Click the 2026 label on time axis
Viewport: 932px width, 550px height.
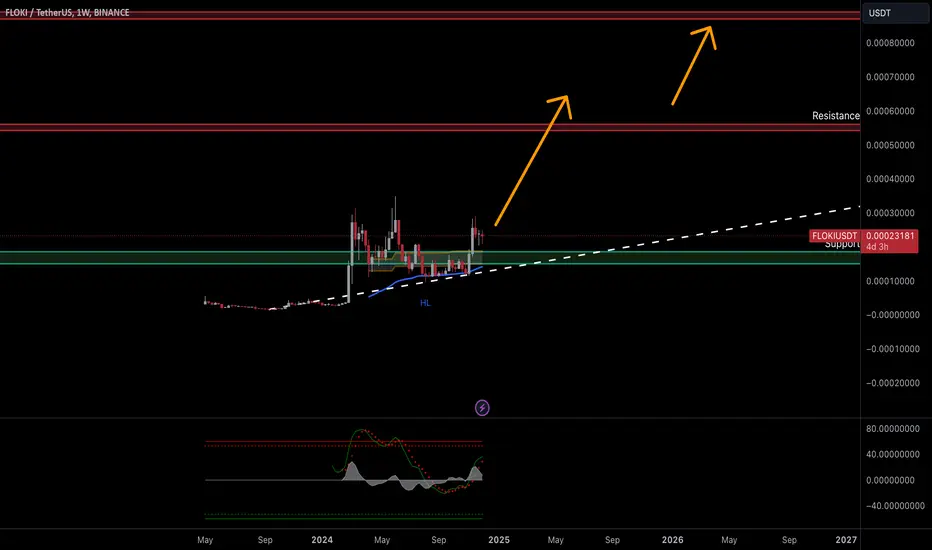pos(672,540)
